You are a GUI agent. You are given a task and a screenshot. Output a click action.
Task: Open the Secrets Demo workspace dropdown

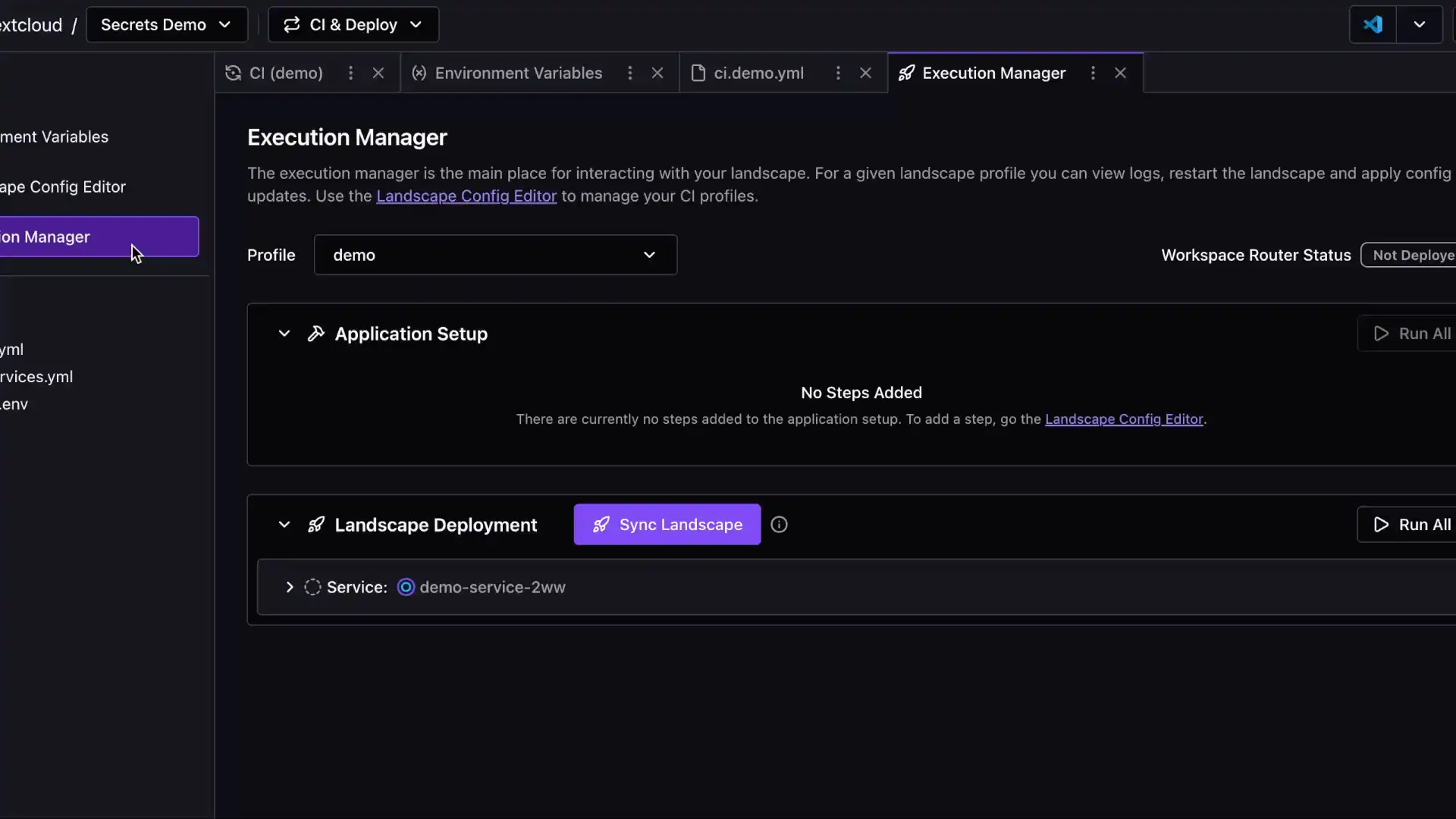click(166, 25)
